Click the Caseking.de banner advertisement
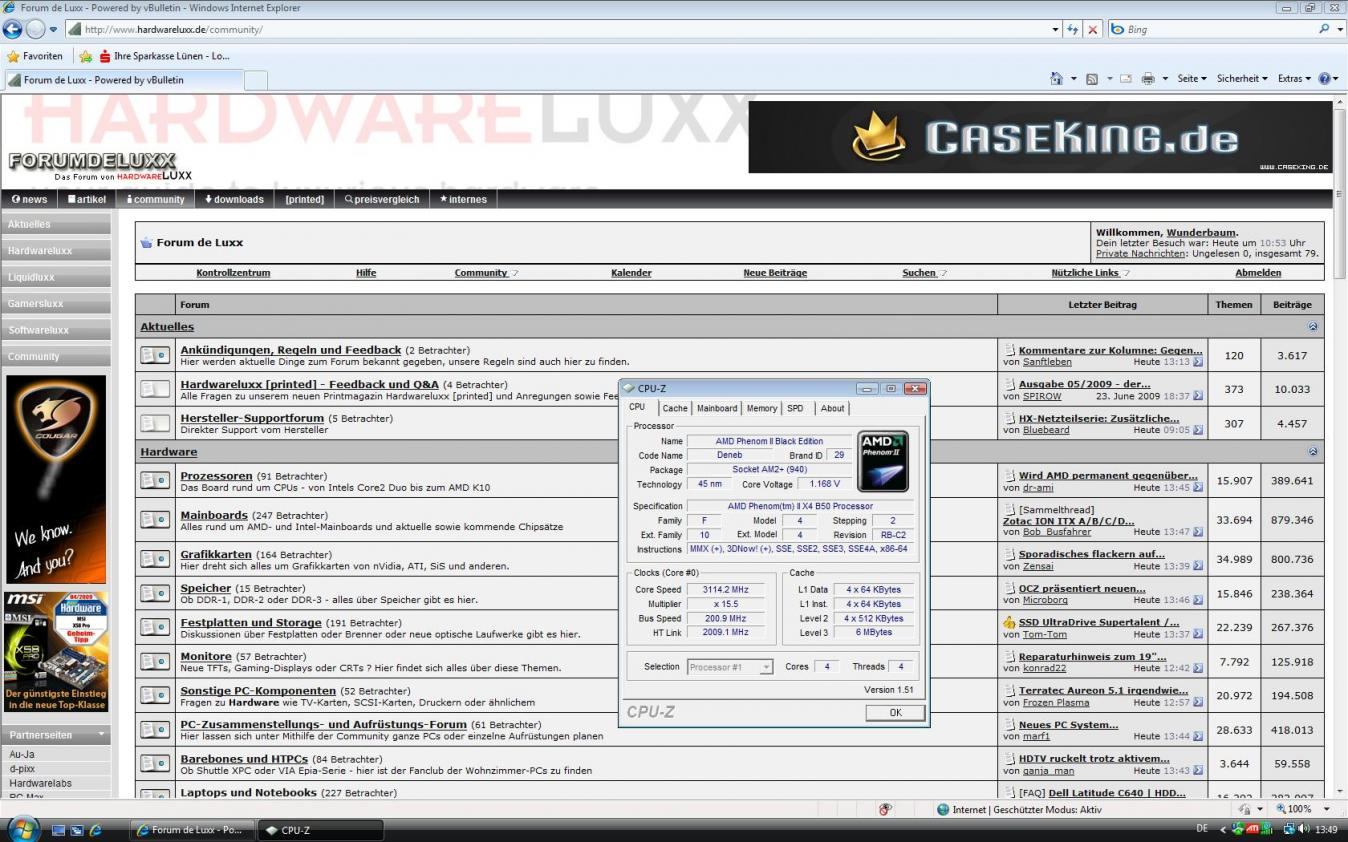 (x=1040, y=137)
